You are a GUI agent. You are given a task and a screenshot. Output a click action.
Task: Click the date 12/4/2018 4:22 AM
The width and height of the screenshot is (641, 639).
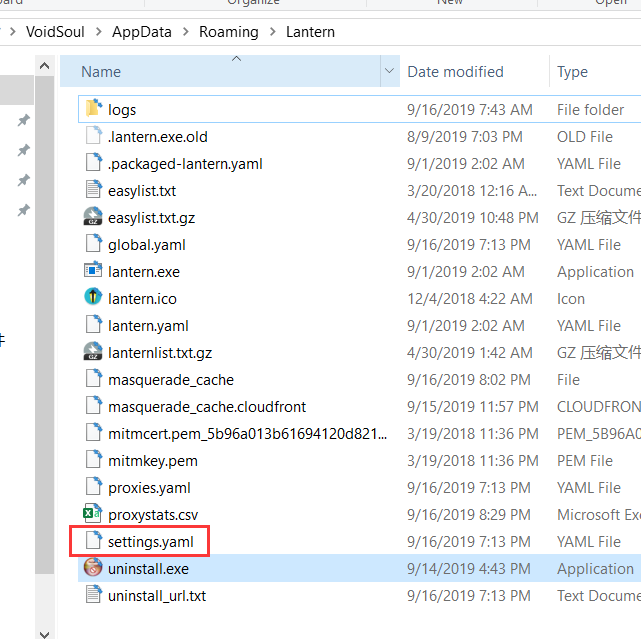pyautogui.click(x=470, y=298)
